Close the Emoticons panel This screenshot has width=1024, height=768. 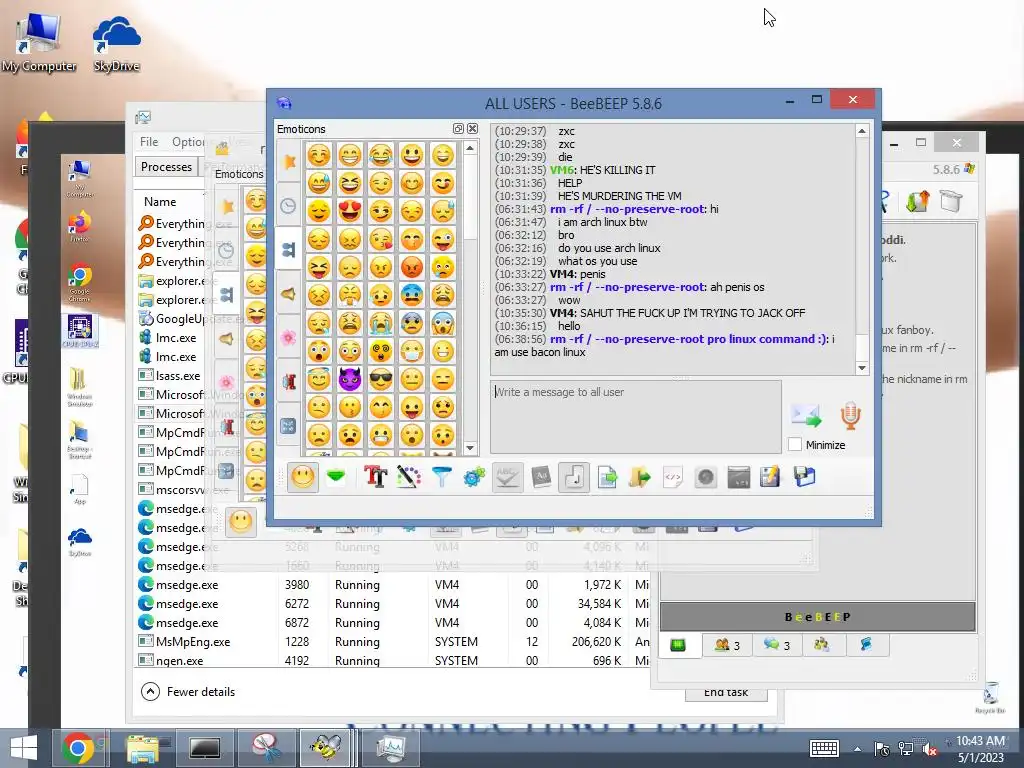(x=473, y=129)
